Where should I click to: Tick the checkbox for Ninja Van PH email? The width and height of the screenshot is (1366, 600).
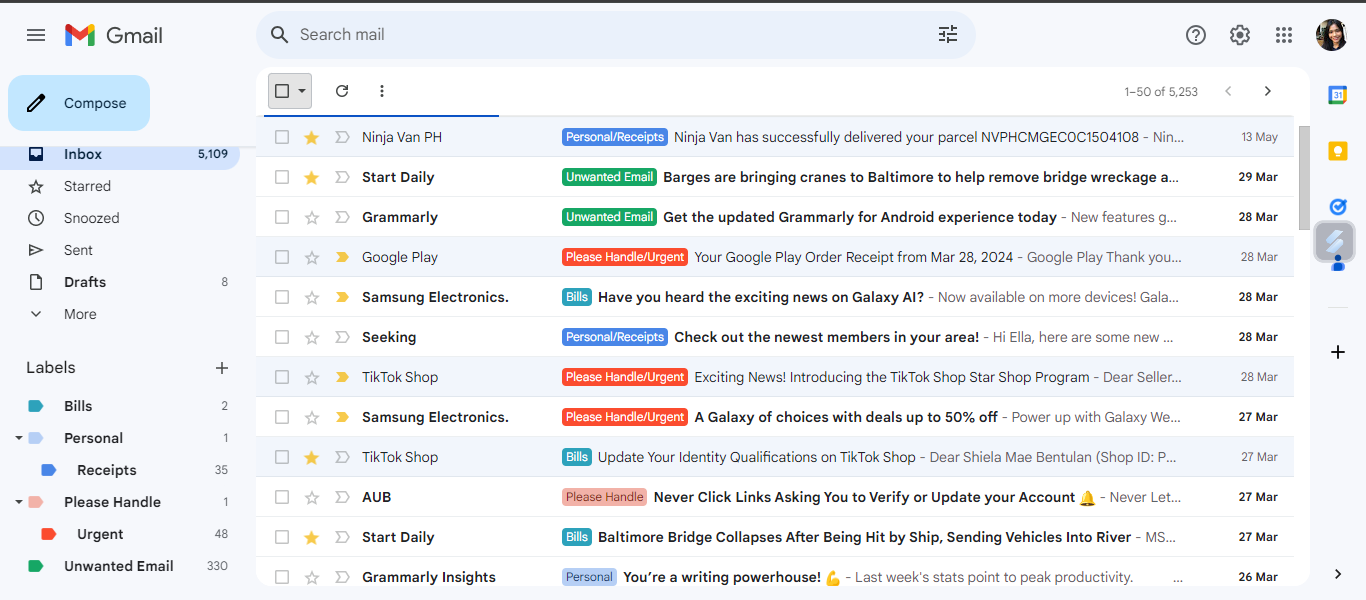[x=282, y=137]
